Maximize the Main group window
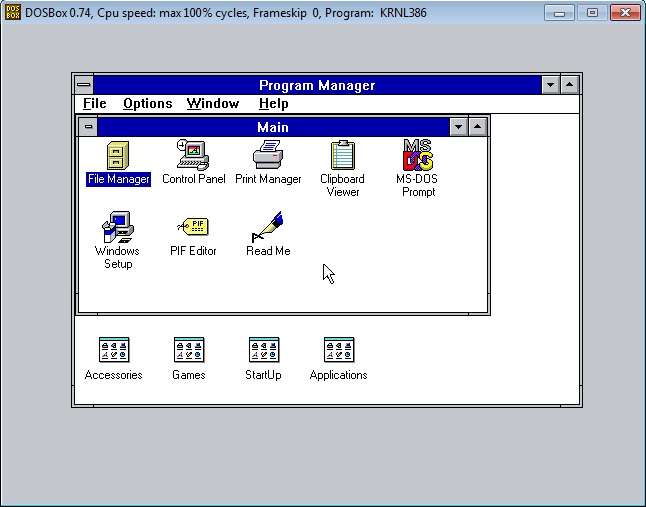The width and height of the screenshot is (646, 507). click(478, 127)
